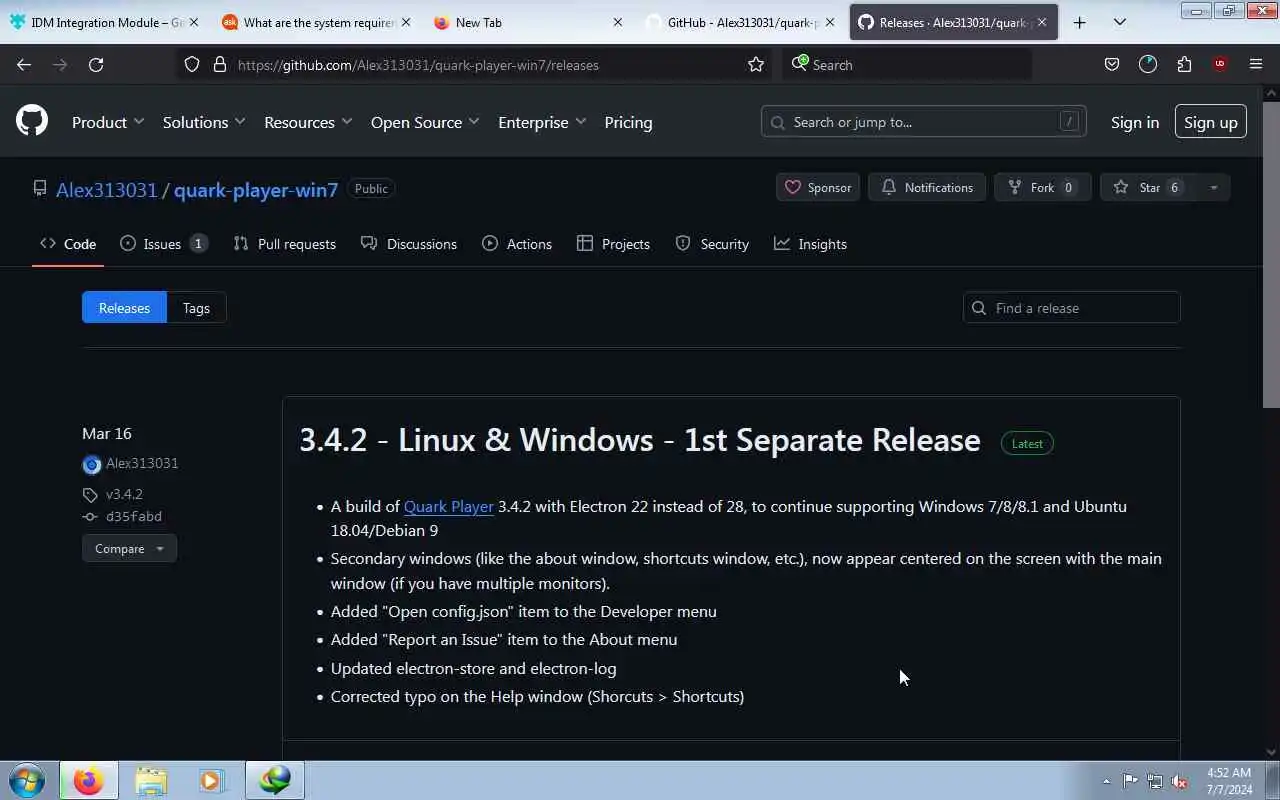Viewport: 1280px width, 800px height.
Task: Open Firefox taskbar icon
Action: tap(88, 780)
